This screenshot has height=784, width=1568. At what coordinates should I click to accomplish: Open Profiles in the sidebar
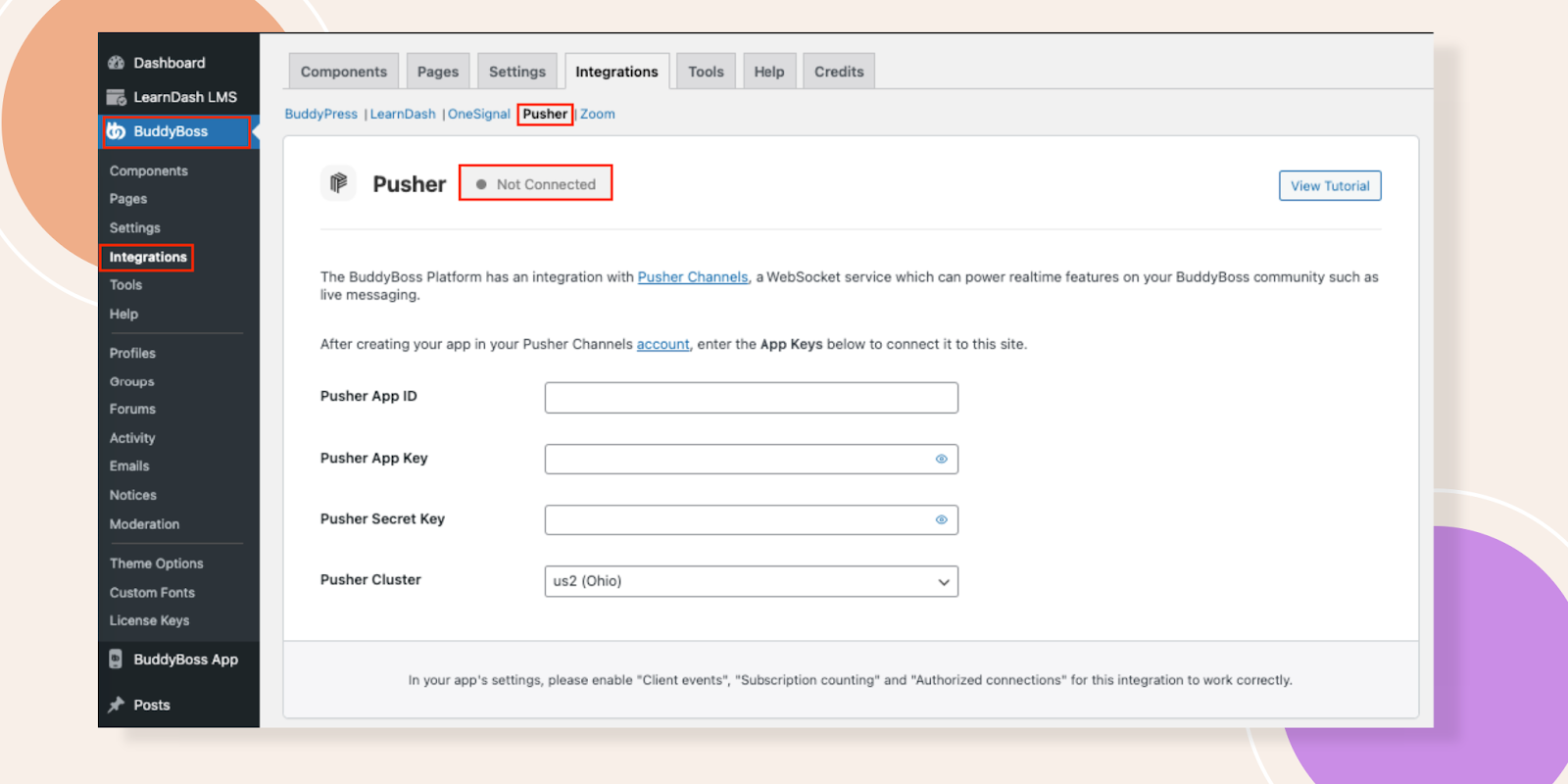click(132, 353)
